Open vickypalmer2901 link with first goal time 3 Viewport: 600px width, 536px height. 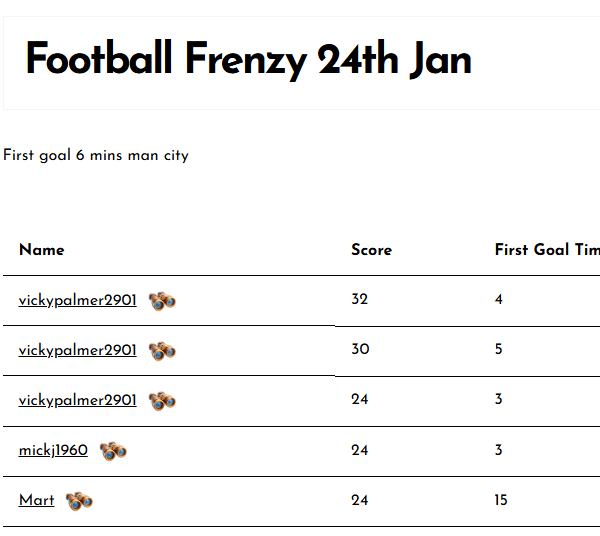point(77,400)
